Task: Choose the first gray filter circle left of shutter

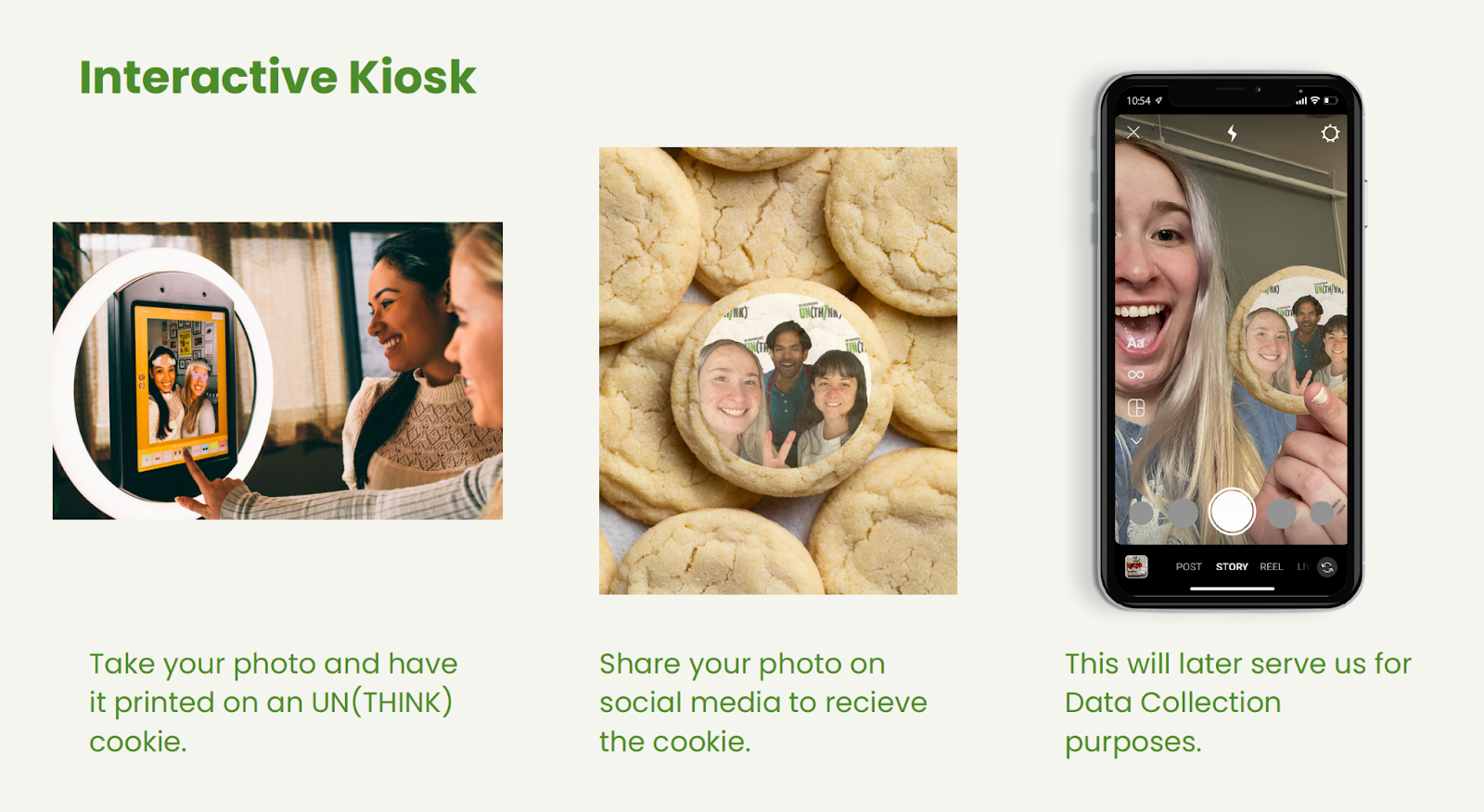Action: point(1183,513)
